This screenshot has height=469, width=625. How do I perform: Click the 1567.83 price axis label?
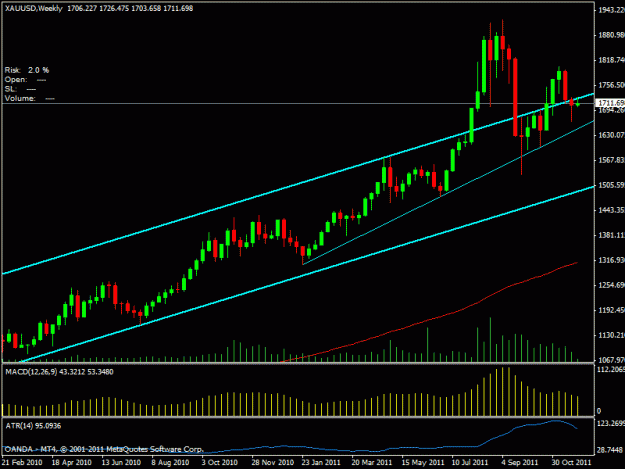click(611, 160)
